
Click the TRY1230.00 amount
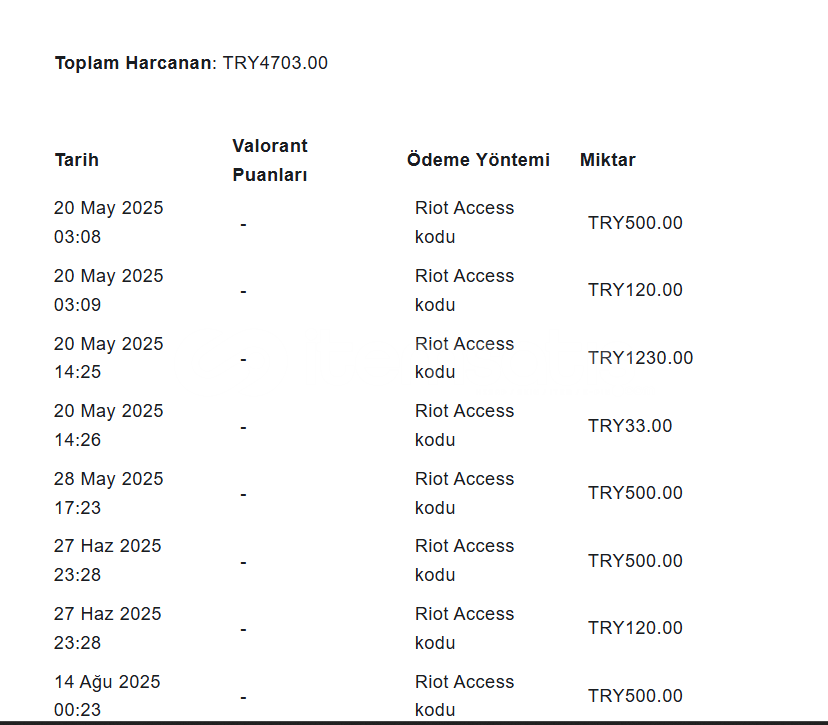click(x=640, y=358)
